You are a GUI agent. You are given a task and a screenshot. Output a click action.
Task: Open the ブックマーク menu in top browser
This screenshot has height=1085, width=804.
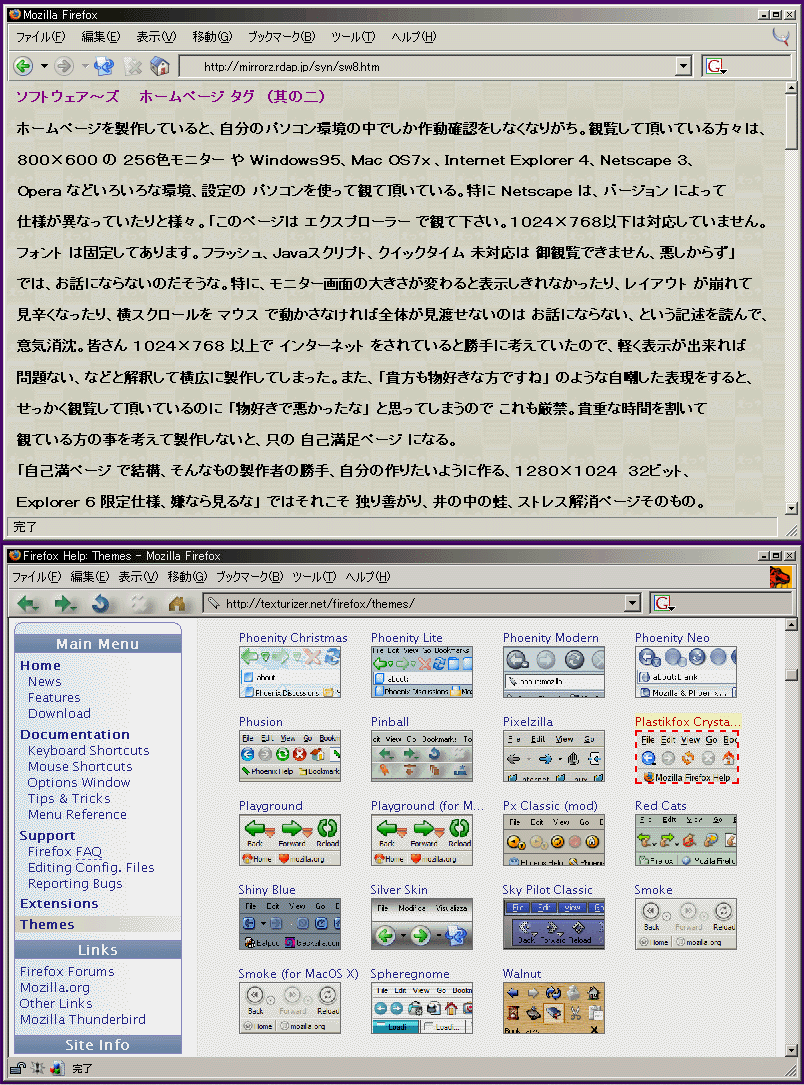(x=281, y=37)
